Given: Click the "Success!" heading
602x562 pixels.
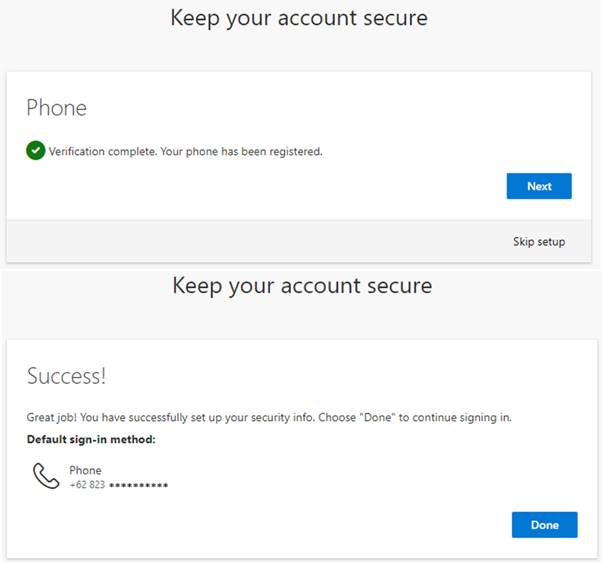Looking at the screenshot, I should pyautogui.click(x=66, y=376).
